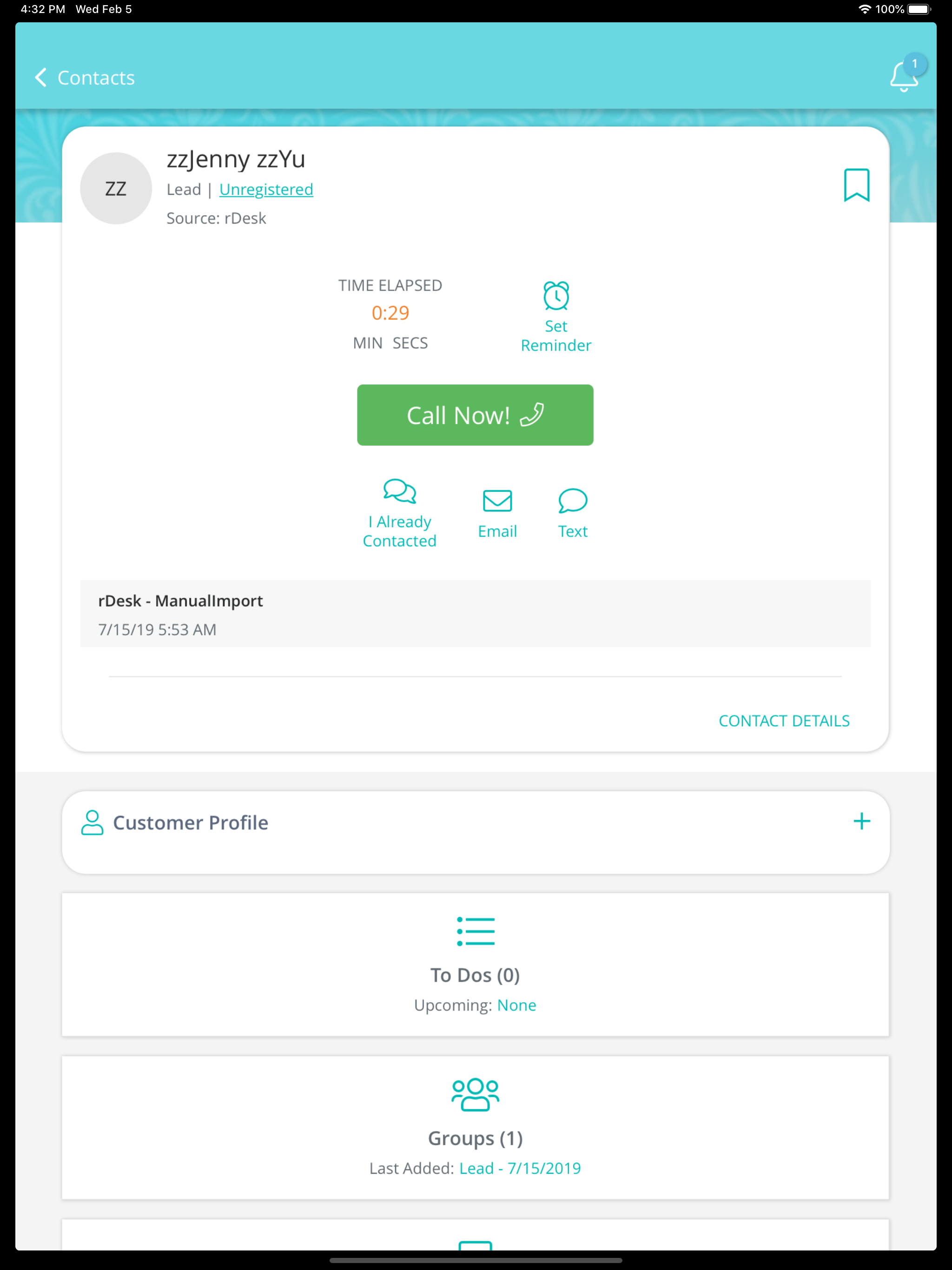Tap the Text speech bubble icon

click(573, 501)
